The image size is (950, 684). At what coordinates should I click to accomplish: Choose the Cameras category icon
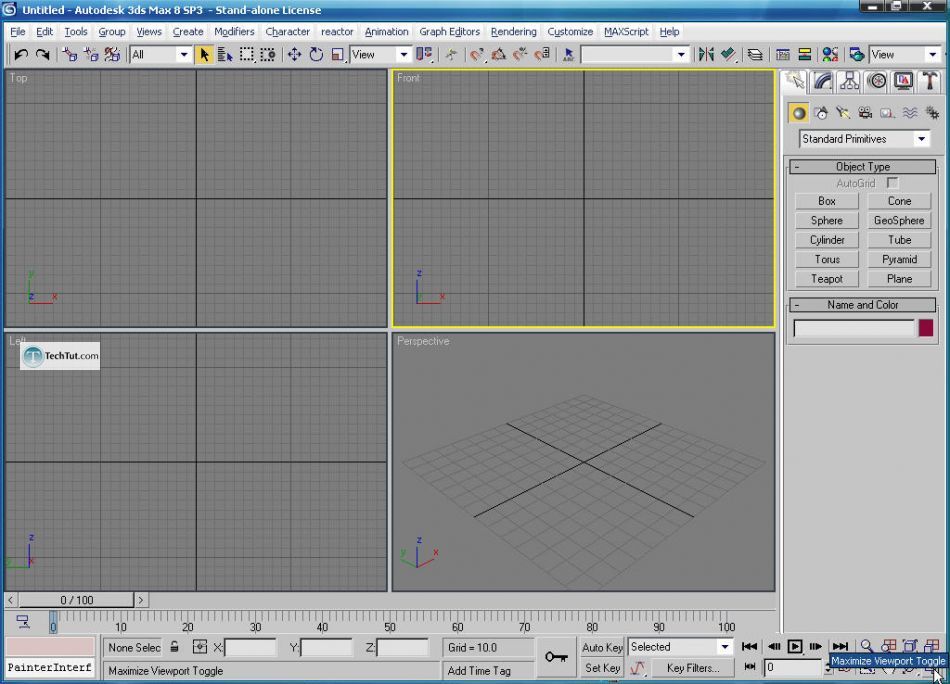[865, 113]
